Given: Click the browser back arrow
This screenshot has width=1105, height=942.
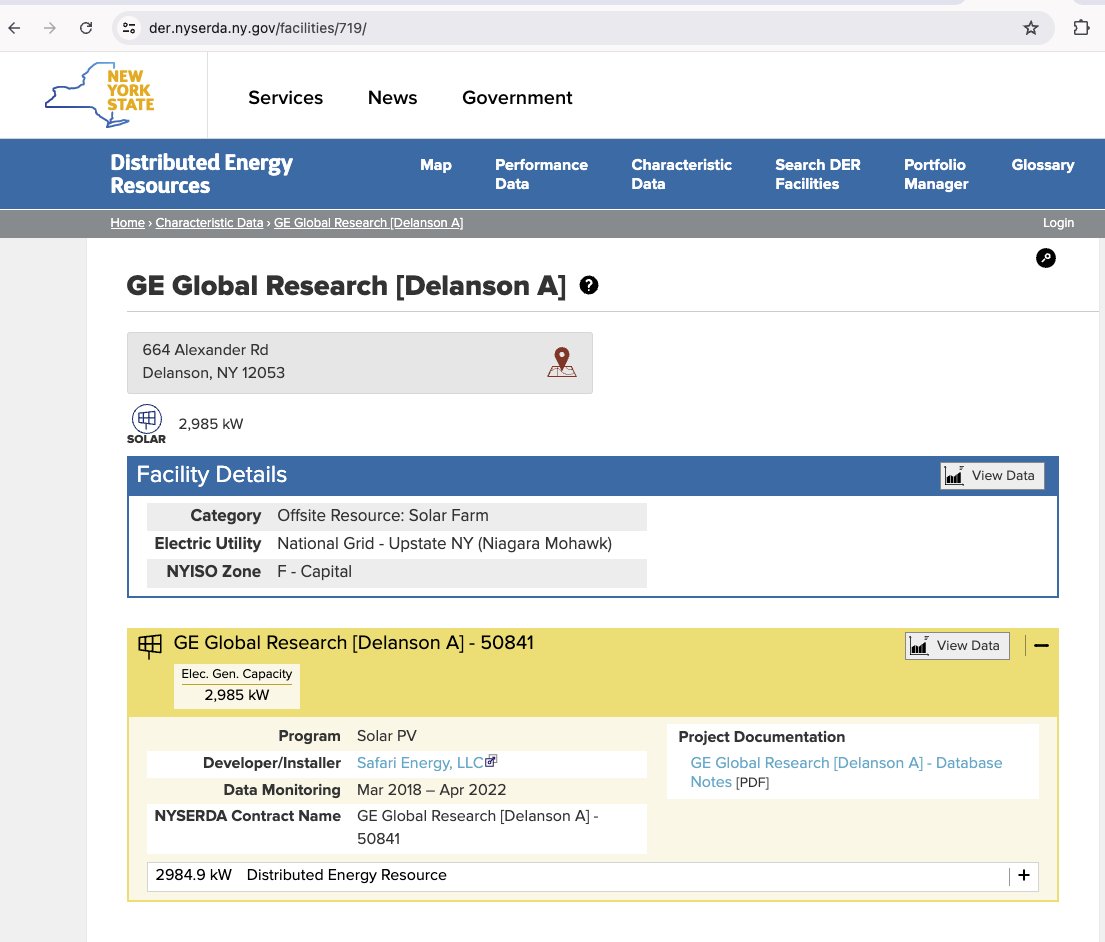Looking at the screenshot, I should click(14, 28).
